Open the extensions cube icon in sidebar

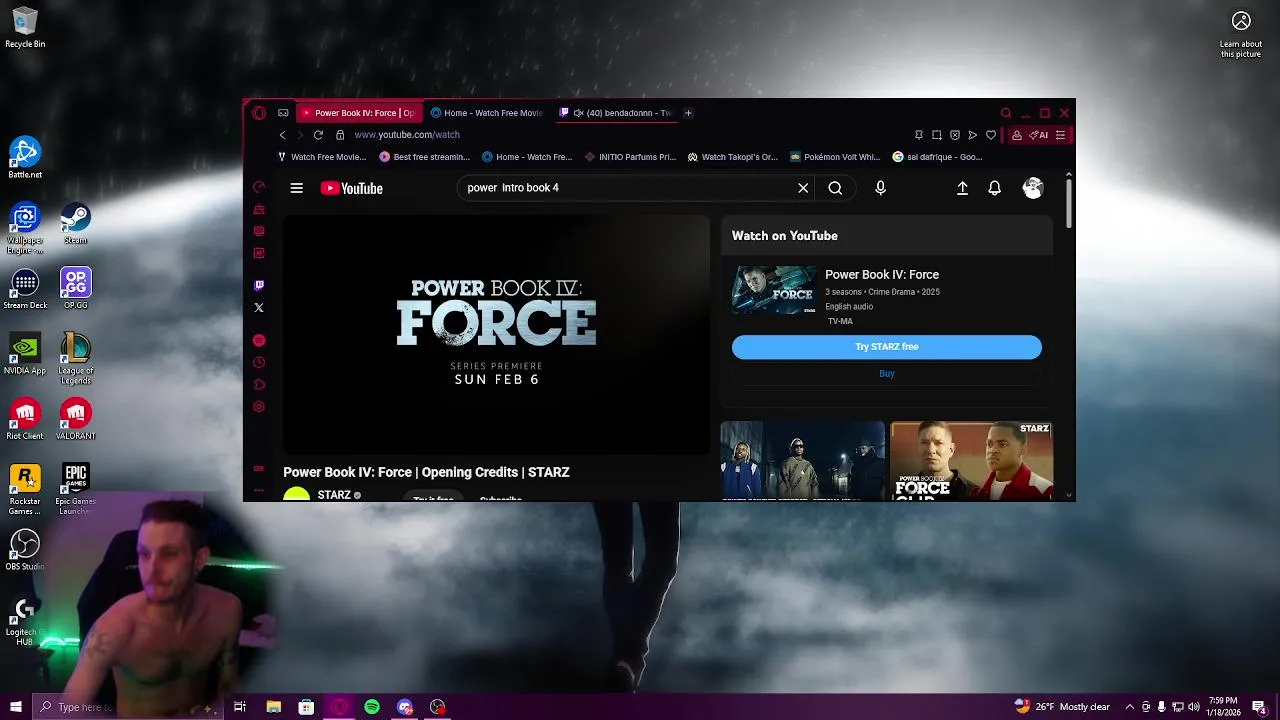point(259,384)
